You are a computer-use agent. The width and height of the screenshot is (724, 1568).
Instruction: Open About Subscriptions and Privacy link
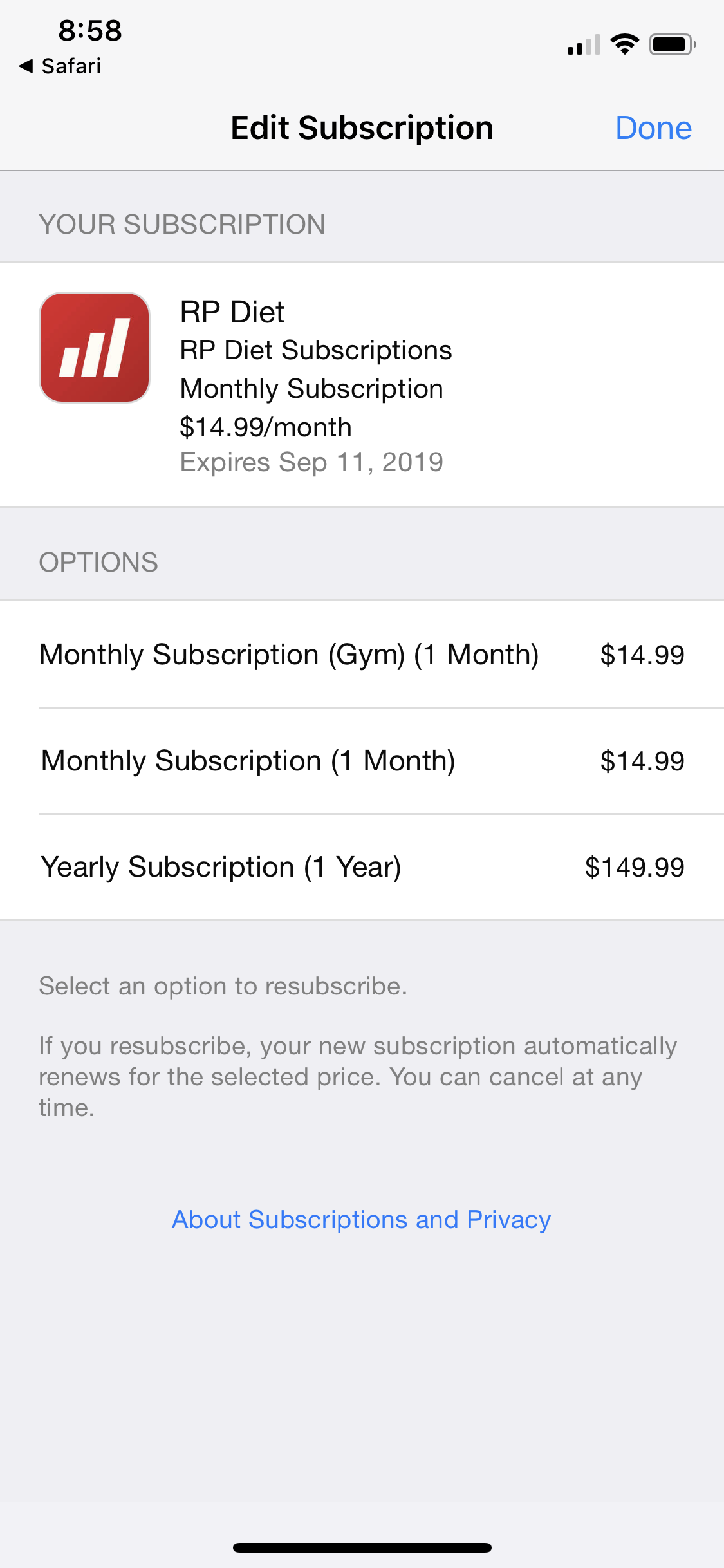coord(361,1220)
